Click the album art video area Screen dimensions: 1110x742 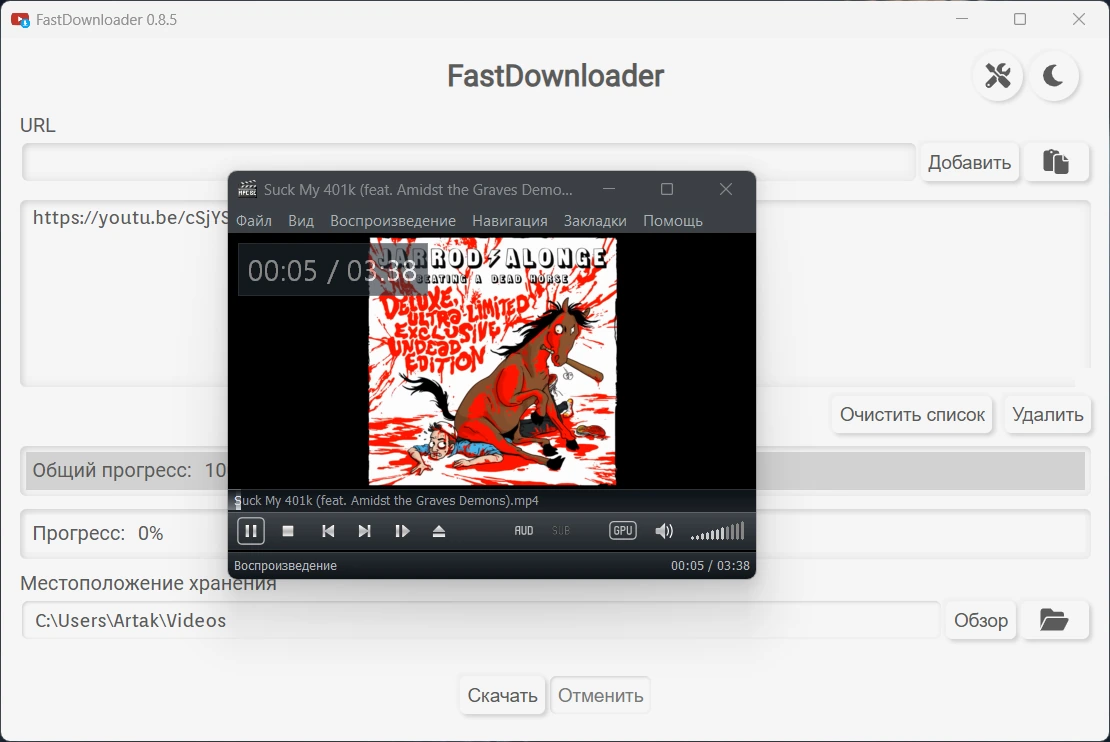tap(493, 362)
